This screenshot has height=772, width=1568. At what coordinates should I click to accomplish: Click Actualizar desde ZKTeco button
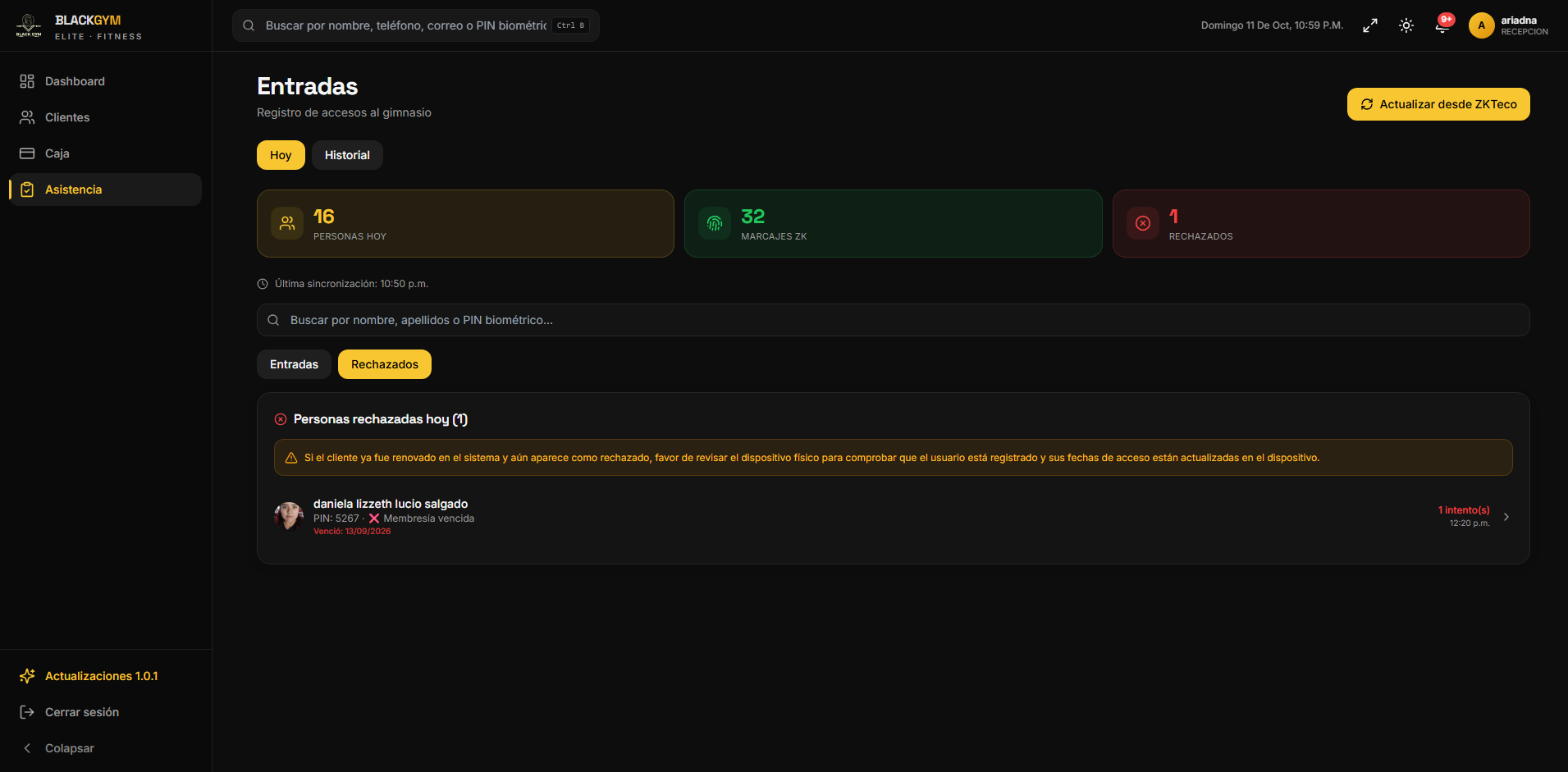coord(1438,104)
